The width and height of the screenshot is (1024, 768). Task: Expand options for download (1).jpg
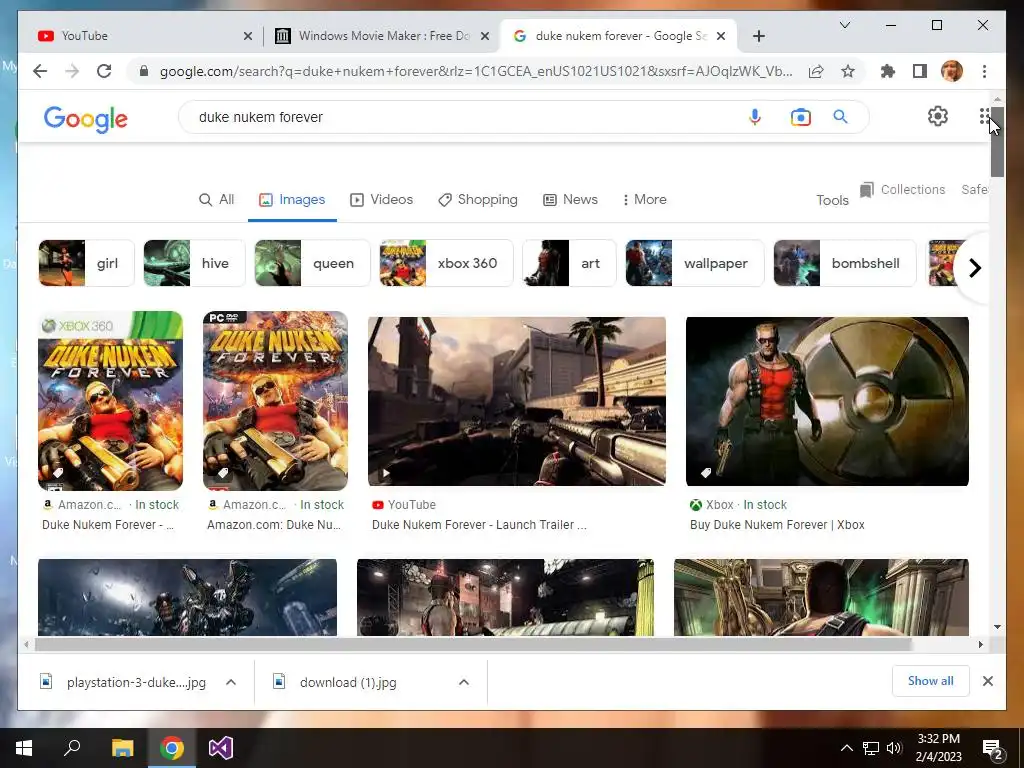(x=464, y=682)
